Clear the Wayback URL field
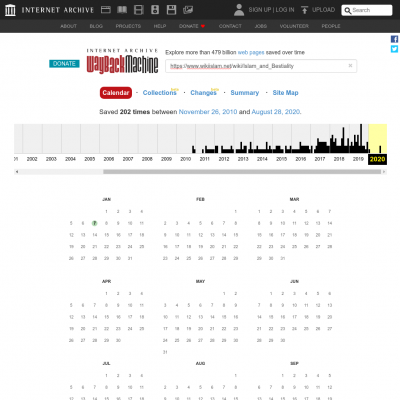Image resolution: width=400 pixels, height=400 pixels. click(350, 66)
